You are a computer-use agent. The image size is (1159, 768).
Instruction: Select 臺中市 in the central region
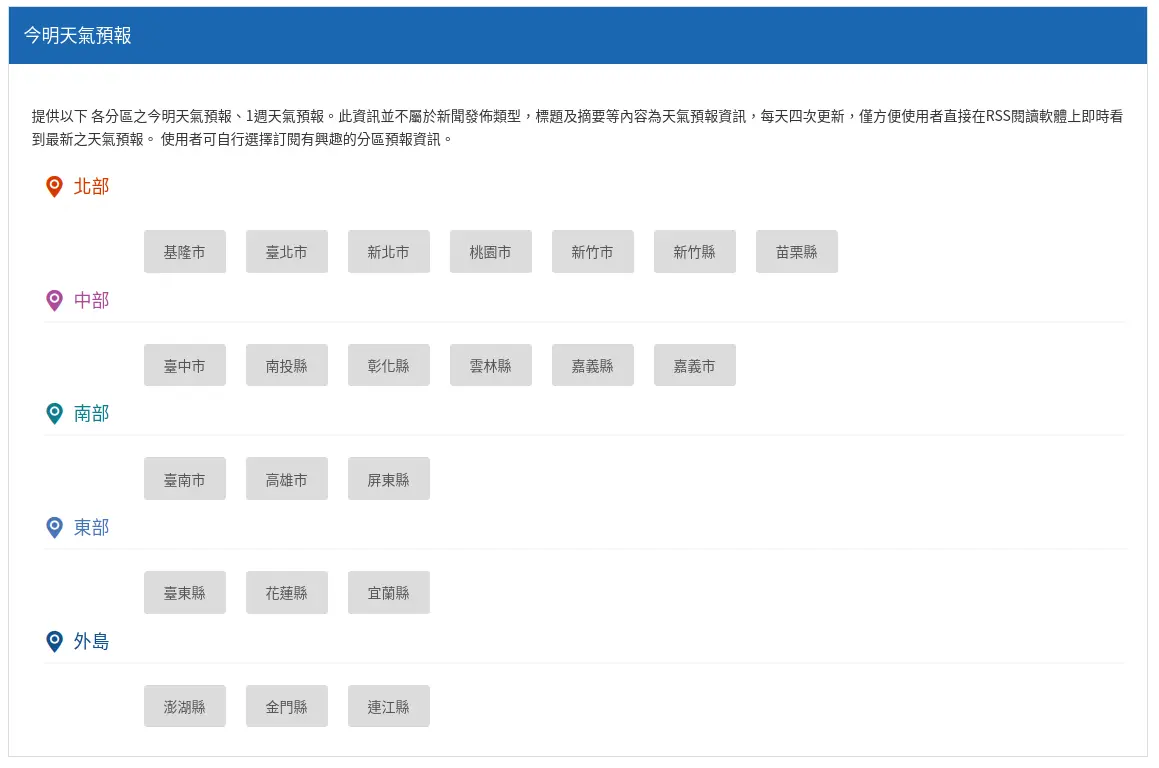(x=185, y=366)
